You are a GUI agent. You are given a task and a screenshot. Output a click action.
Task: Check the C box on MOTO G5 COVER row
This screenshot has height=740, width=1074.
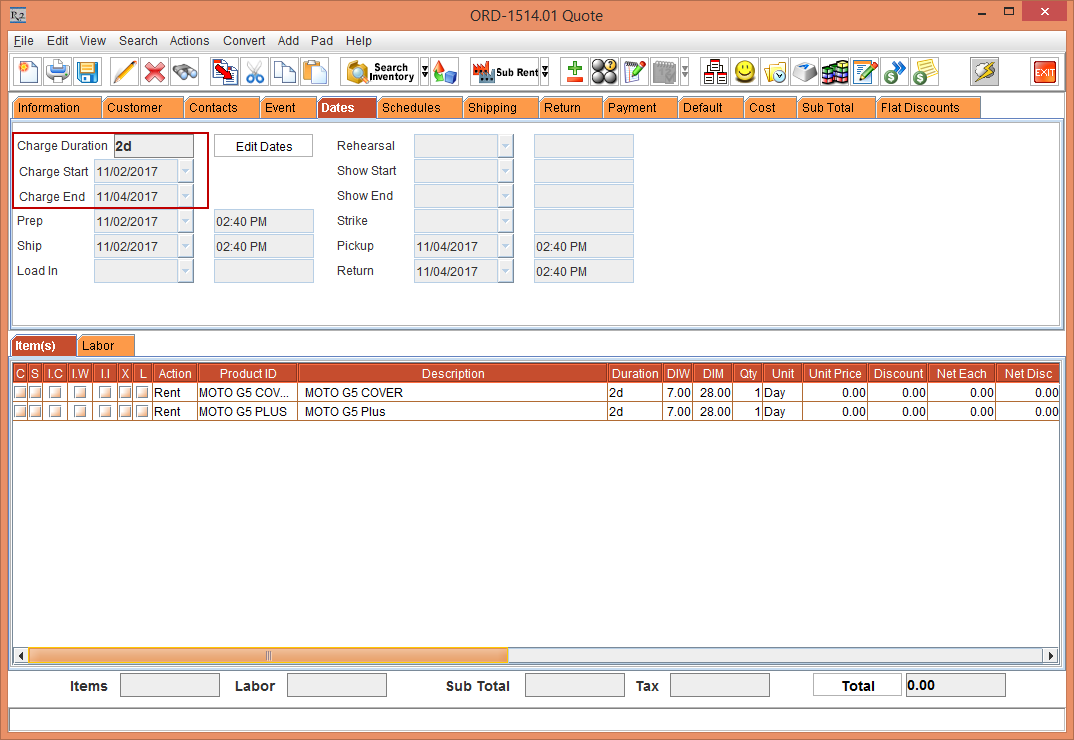(21, 392)
